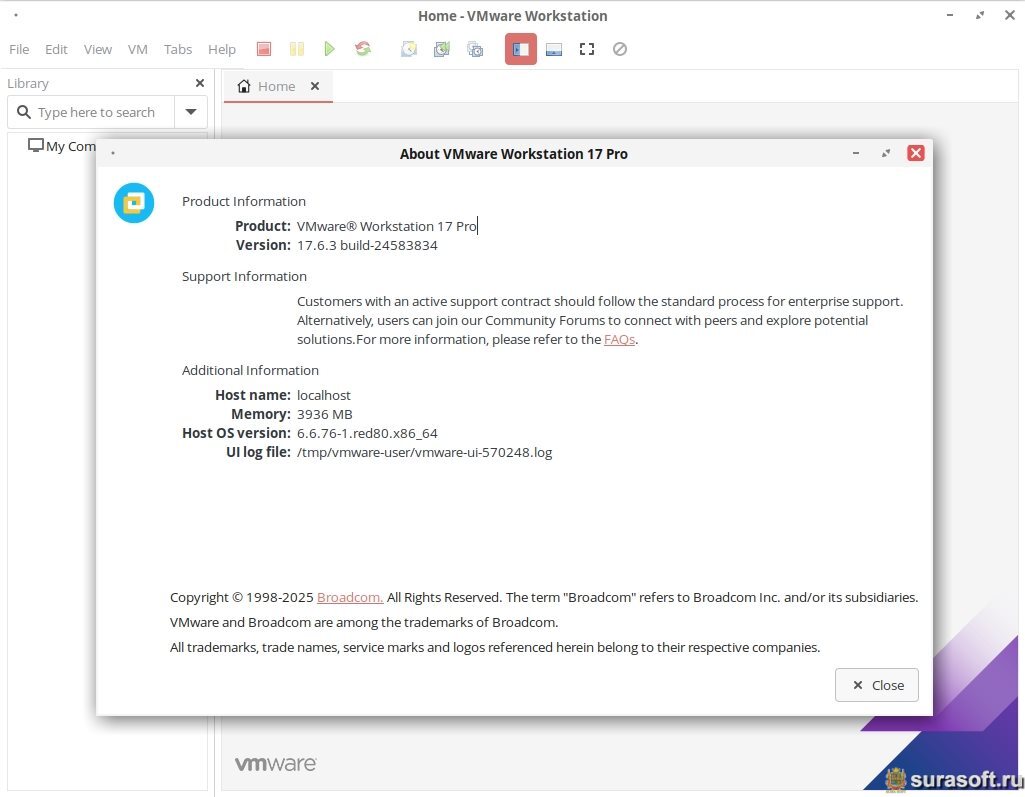Click the VMware logo in About dialog
This screenshot has height=797, width=1025.
click(x=134, y=203)
